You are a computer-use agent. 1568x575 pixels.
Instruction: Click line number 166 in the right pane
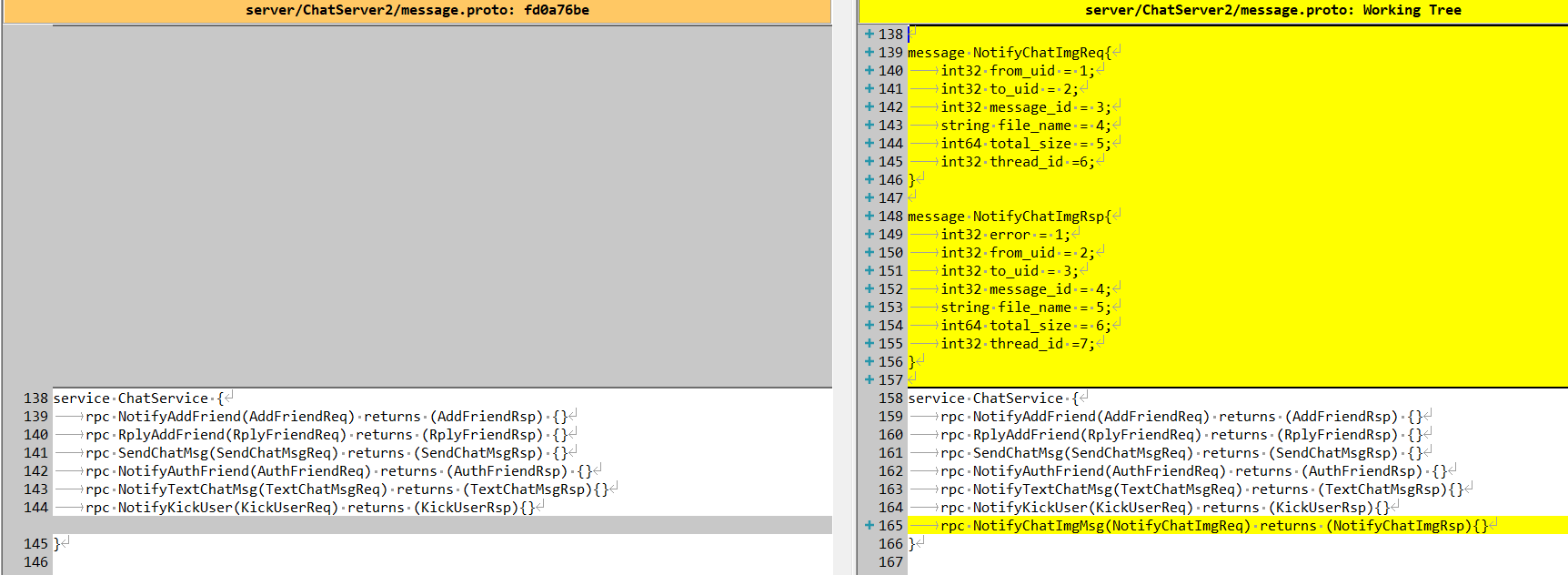890,544
